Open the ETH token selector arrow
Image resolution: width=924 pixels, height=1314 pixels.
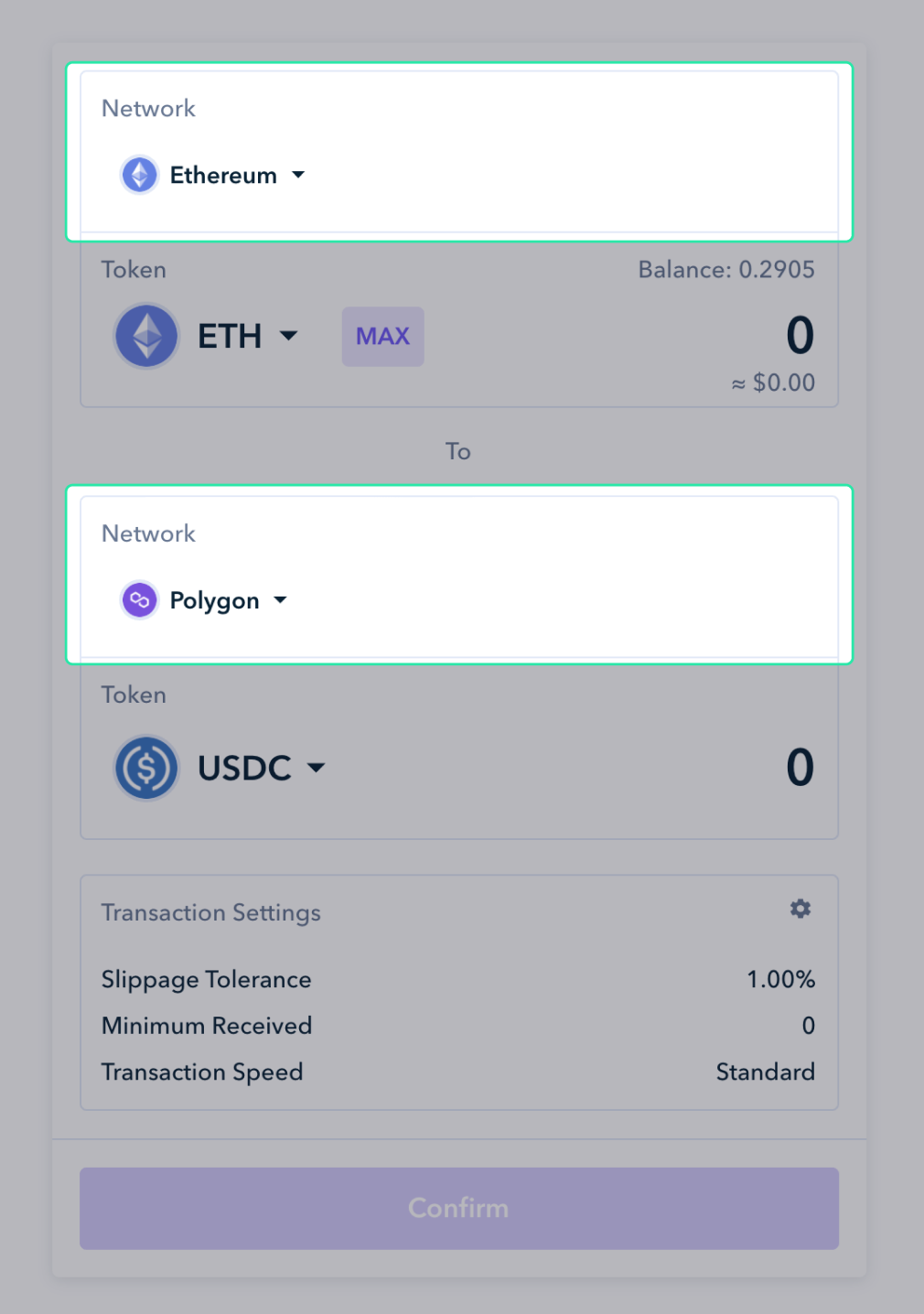click(x=288, y=336)
